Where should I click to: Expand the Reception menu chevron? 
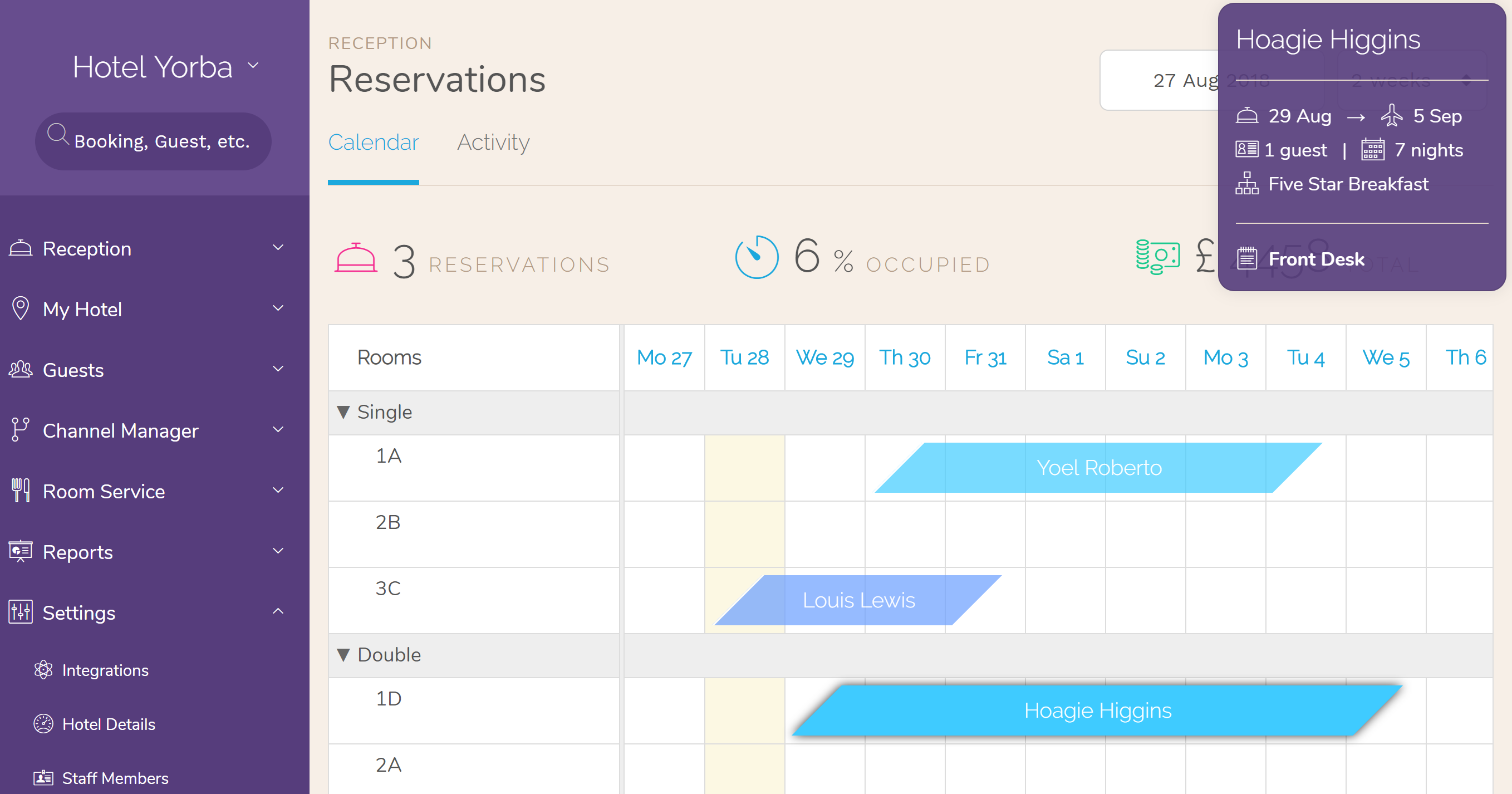pyautogui.click(x=278, y=247)
